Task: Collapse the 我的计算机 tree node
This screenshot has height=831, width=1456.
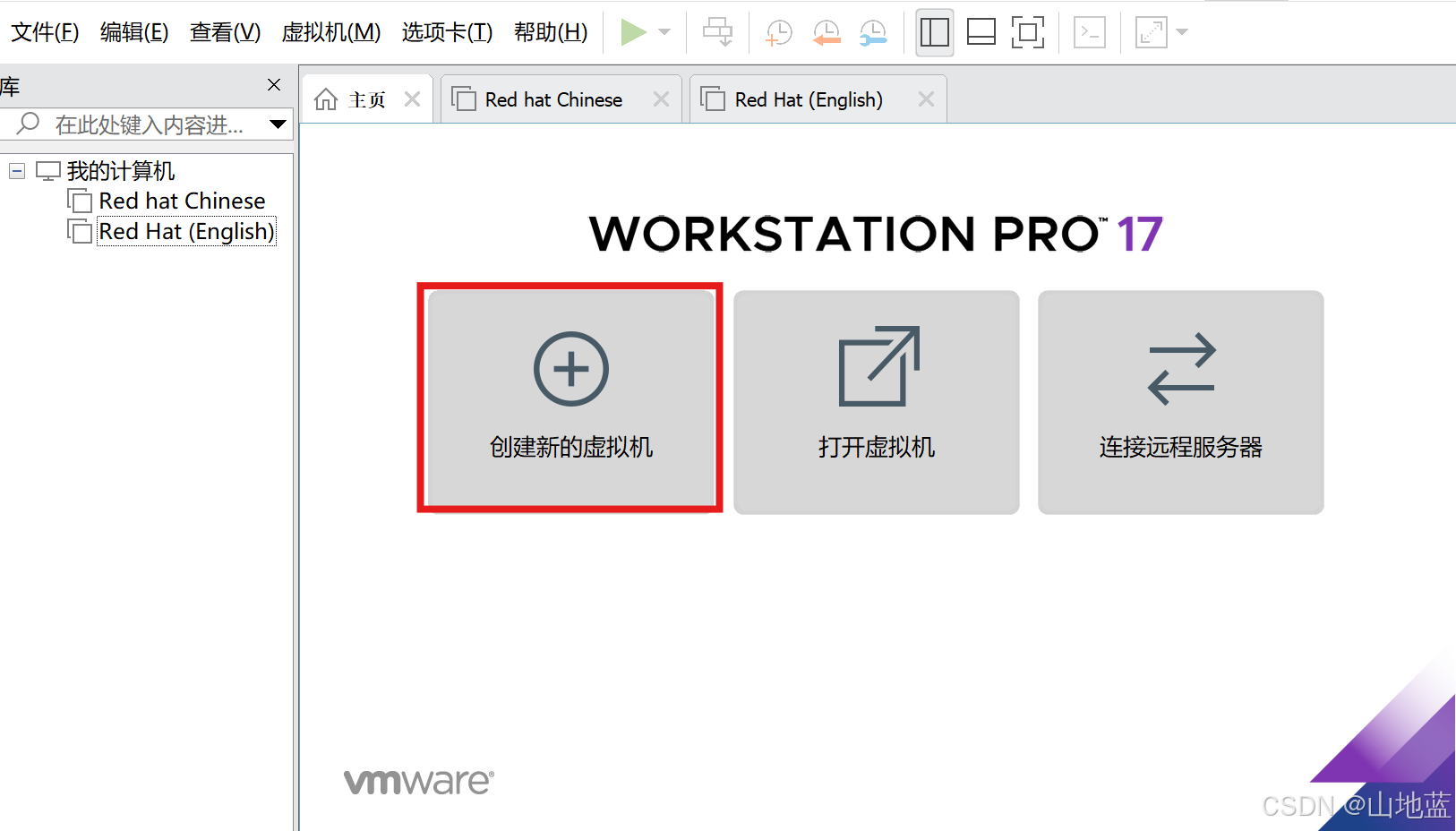Action: [17, 170]
